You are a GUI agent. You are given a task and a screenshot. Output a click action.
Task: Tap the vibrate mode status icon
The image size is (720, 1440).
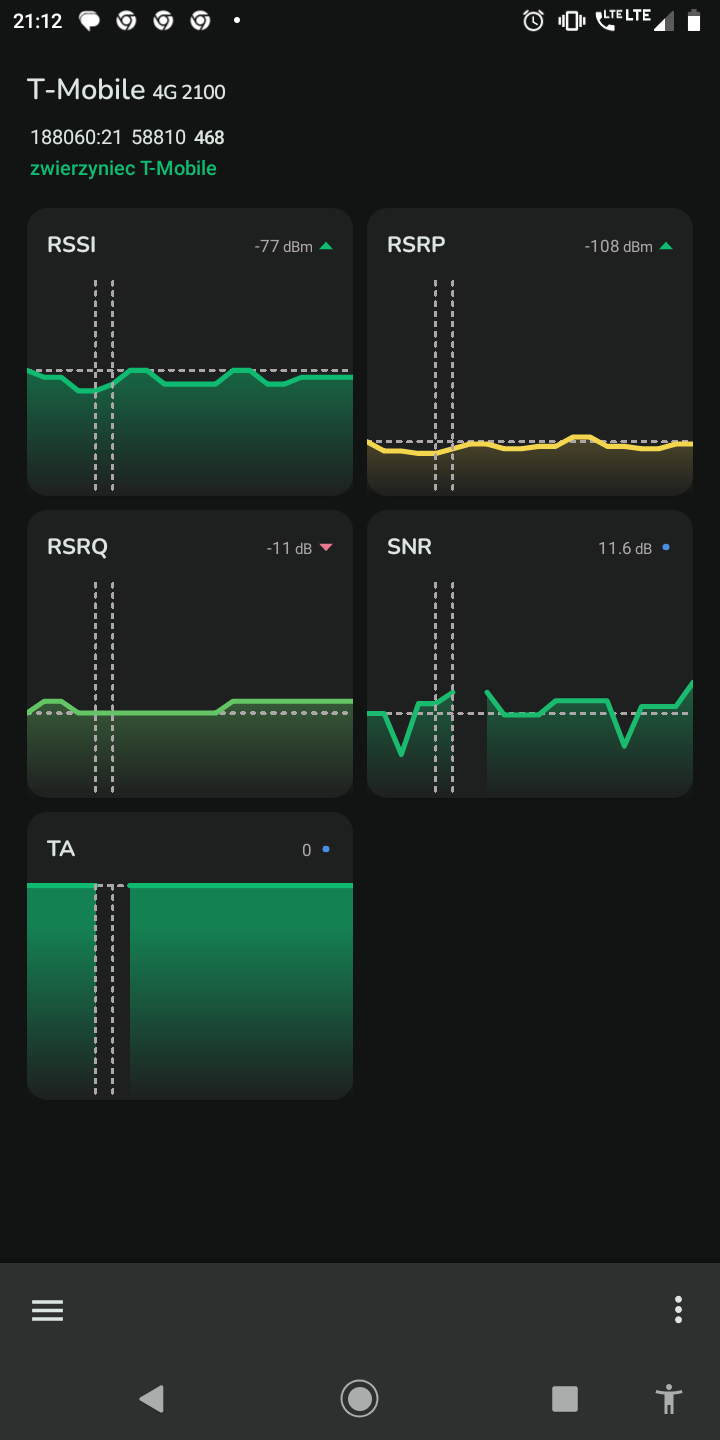click(x=571, y=20)
